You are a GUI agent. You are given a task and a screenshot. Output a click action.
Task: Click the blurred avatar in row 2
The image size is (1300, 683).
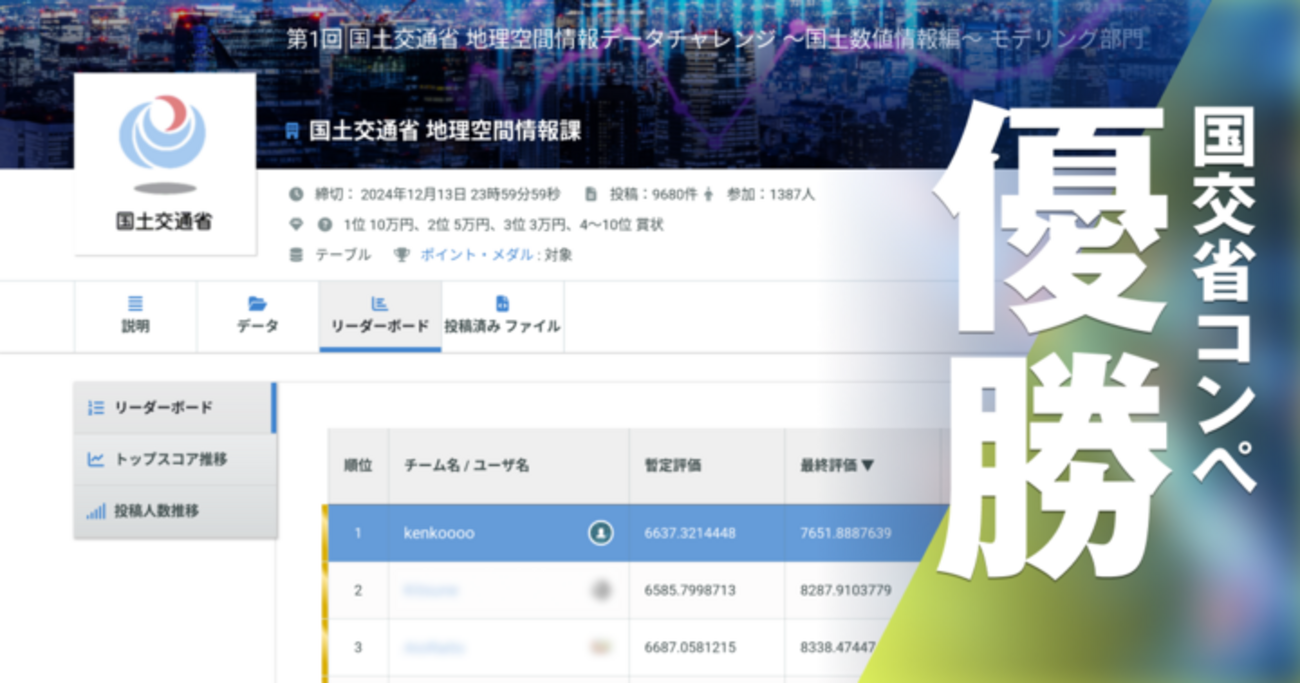click(601, 591)
